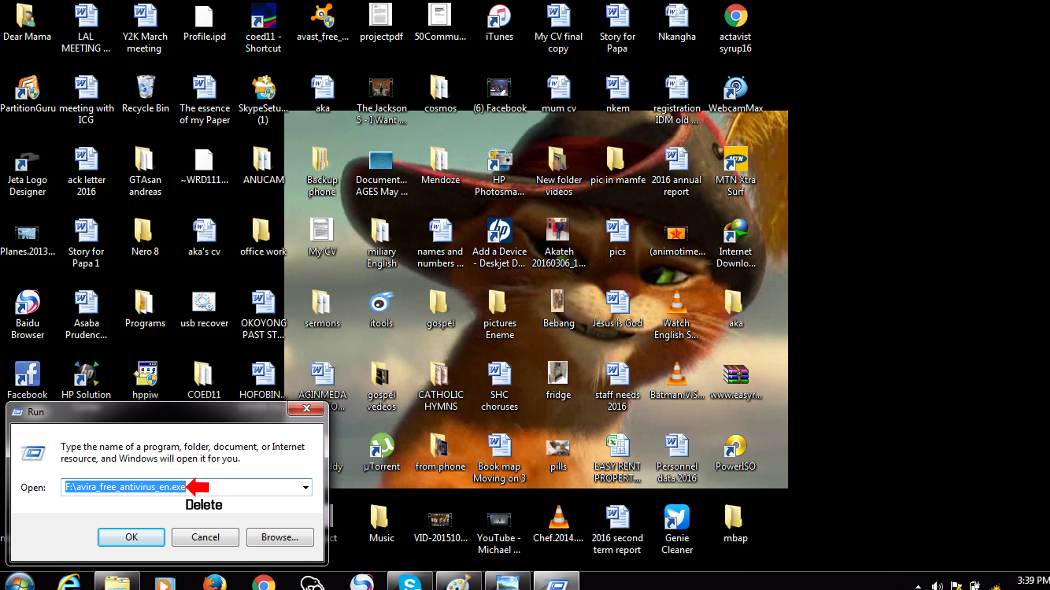Select the www.easyr WinRAR archive
1050x590 pixels.
[735, 380]
